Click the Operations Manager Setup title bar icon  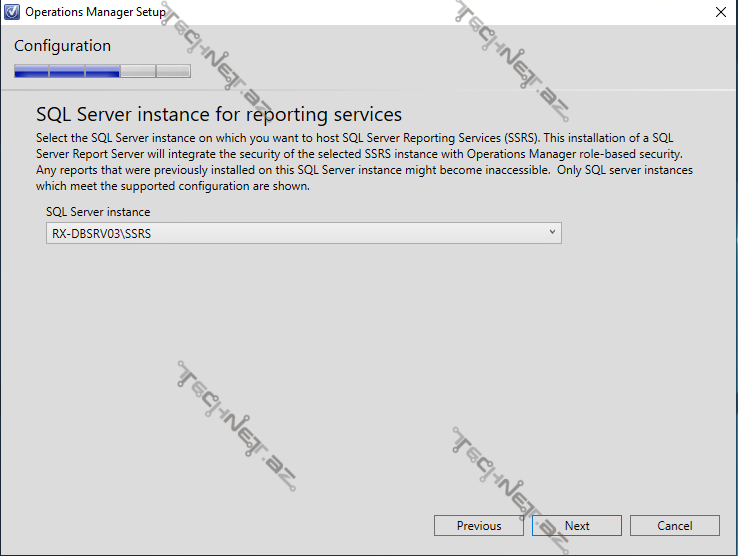click(12, 12)
